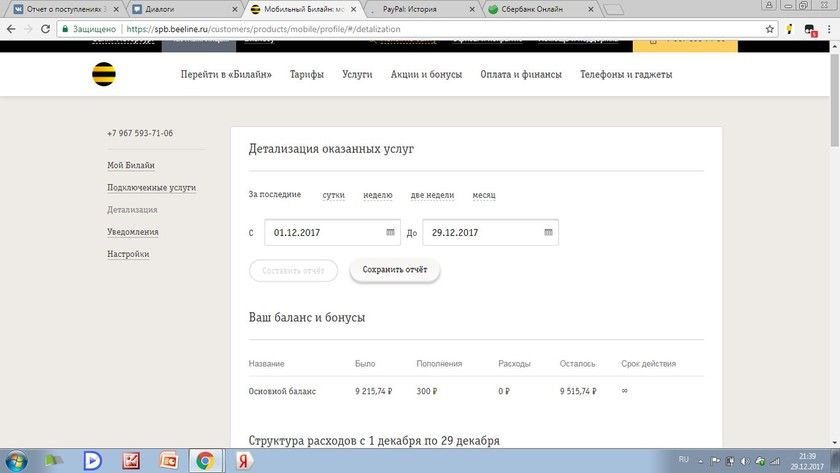
Task: Click the 9 515,74 ₽ remaining balance value
Action: pos(578,392)
